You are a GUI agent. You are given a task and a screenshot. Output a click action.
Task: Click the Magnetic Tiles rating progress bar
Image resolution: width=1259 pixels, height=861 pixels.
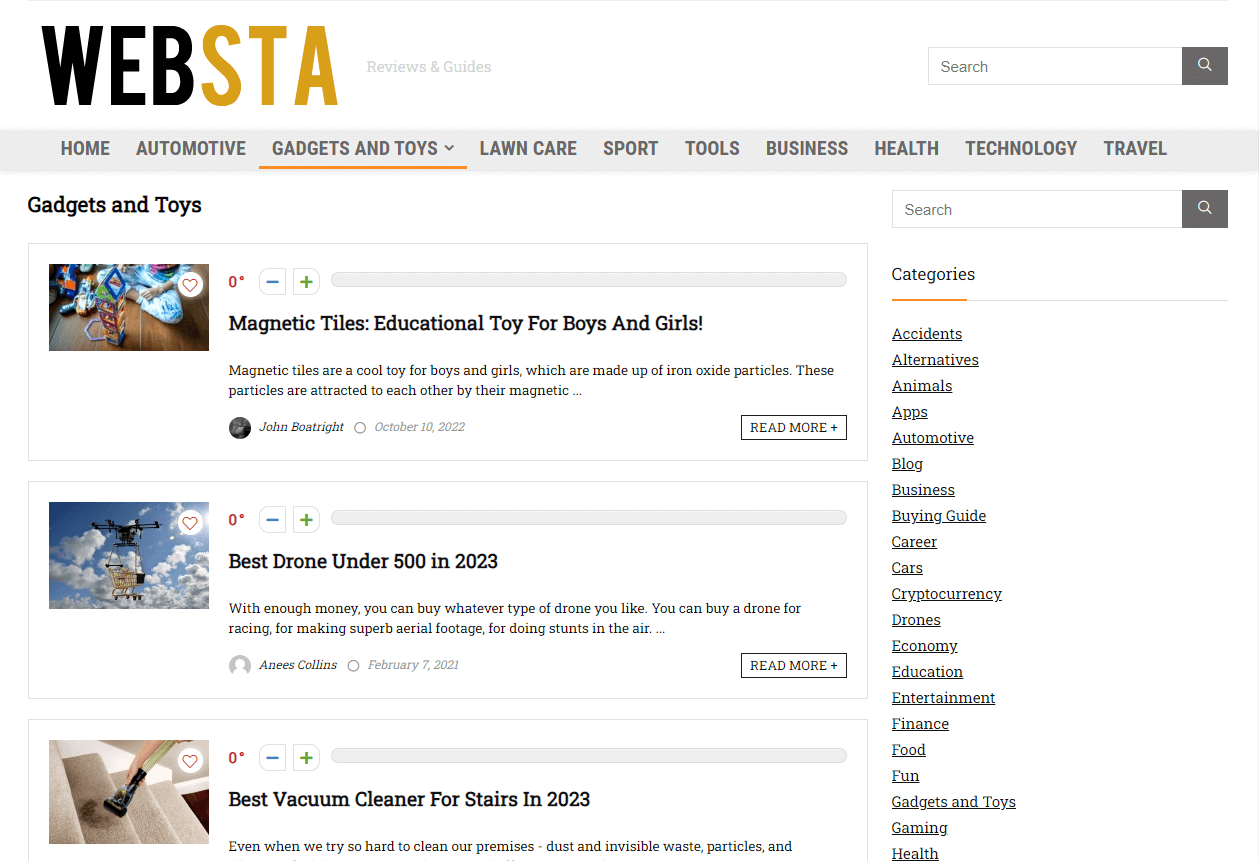(588, 280)
